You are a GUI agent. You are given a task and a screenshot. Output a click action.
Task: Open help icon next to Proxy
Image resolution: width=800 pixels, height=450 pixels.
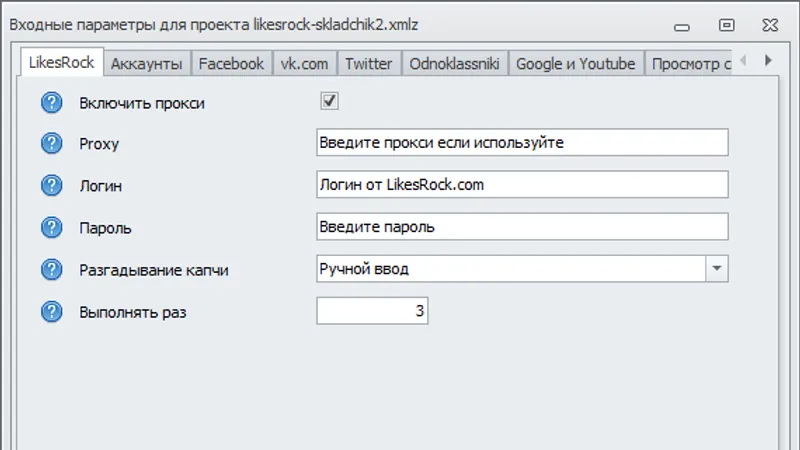tap(52, 143)
